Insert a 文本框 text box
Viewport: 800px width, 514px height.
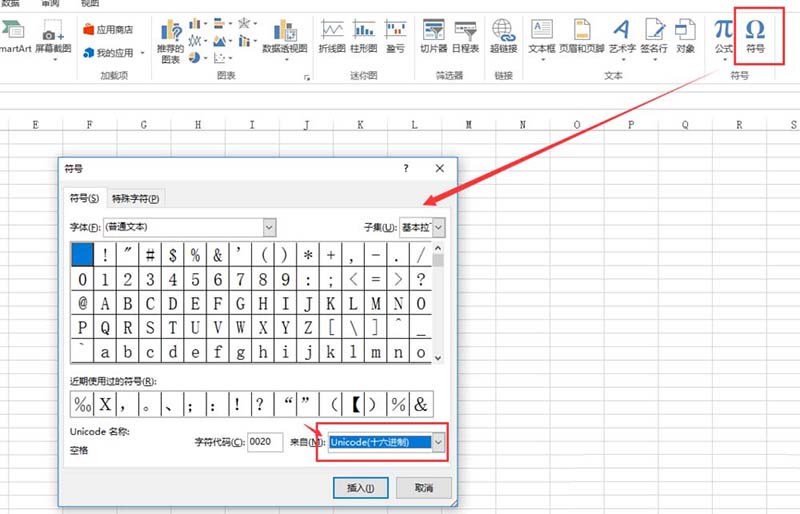tap(541, 37)
